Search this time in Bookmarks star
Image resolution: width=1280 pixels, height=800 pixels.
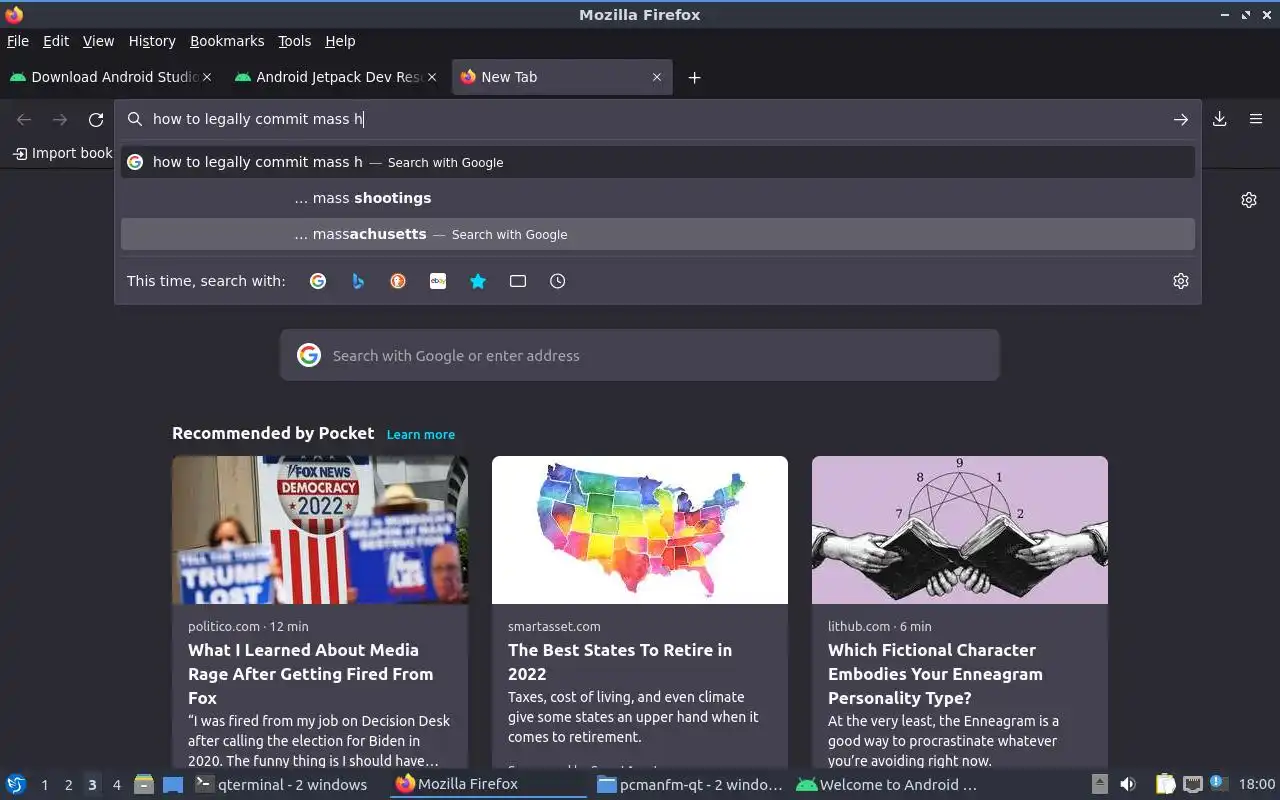pos(478,281)
